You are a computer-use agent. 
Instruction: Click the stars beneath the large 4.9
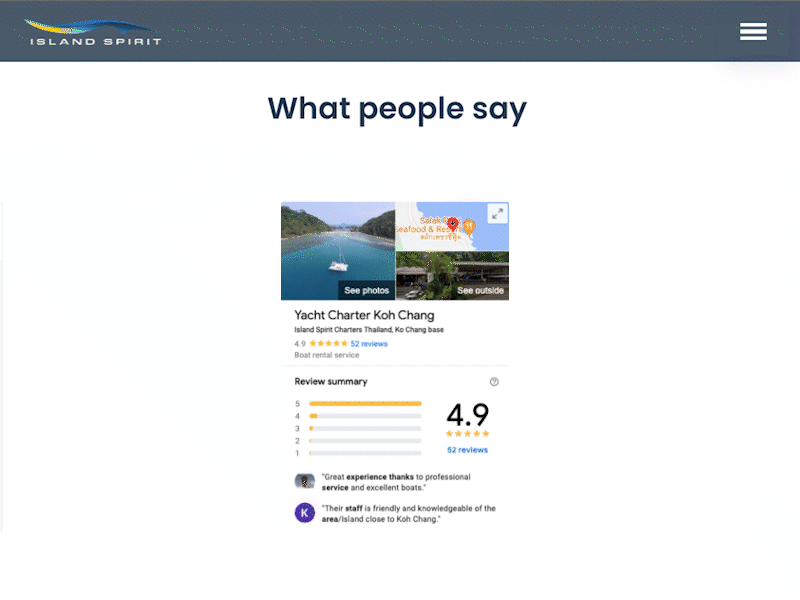click(467, 434)
